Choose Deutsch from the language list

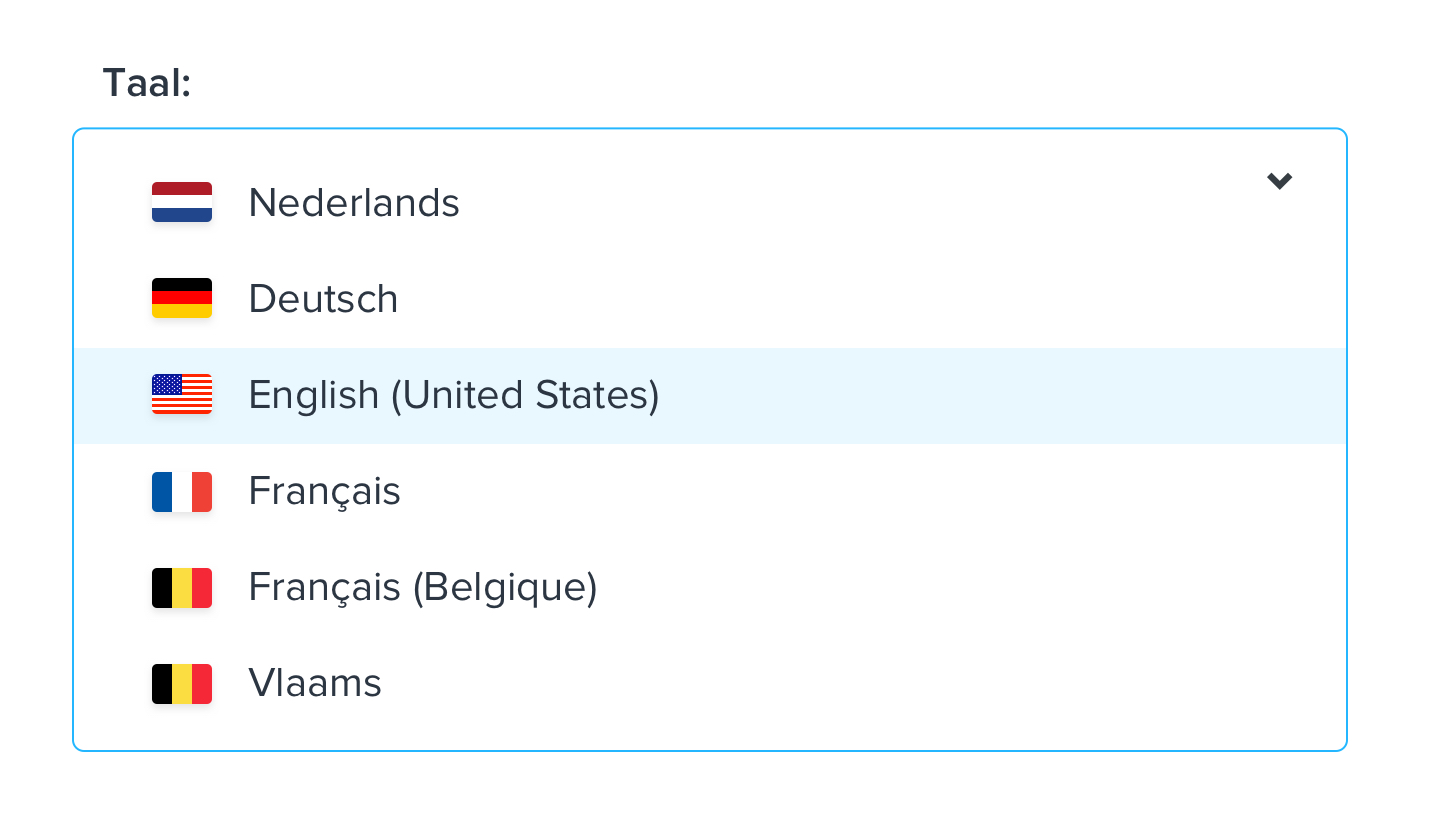(x=323, y=299)
